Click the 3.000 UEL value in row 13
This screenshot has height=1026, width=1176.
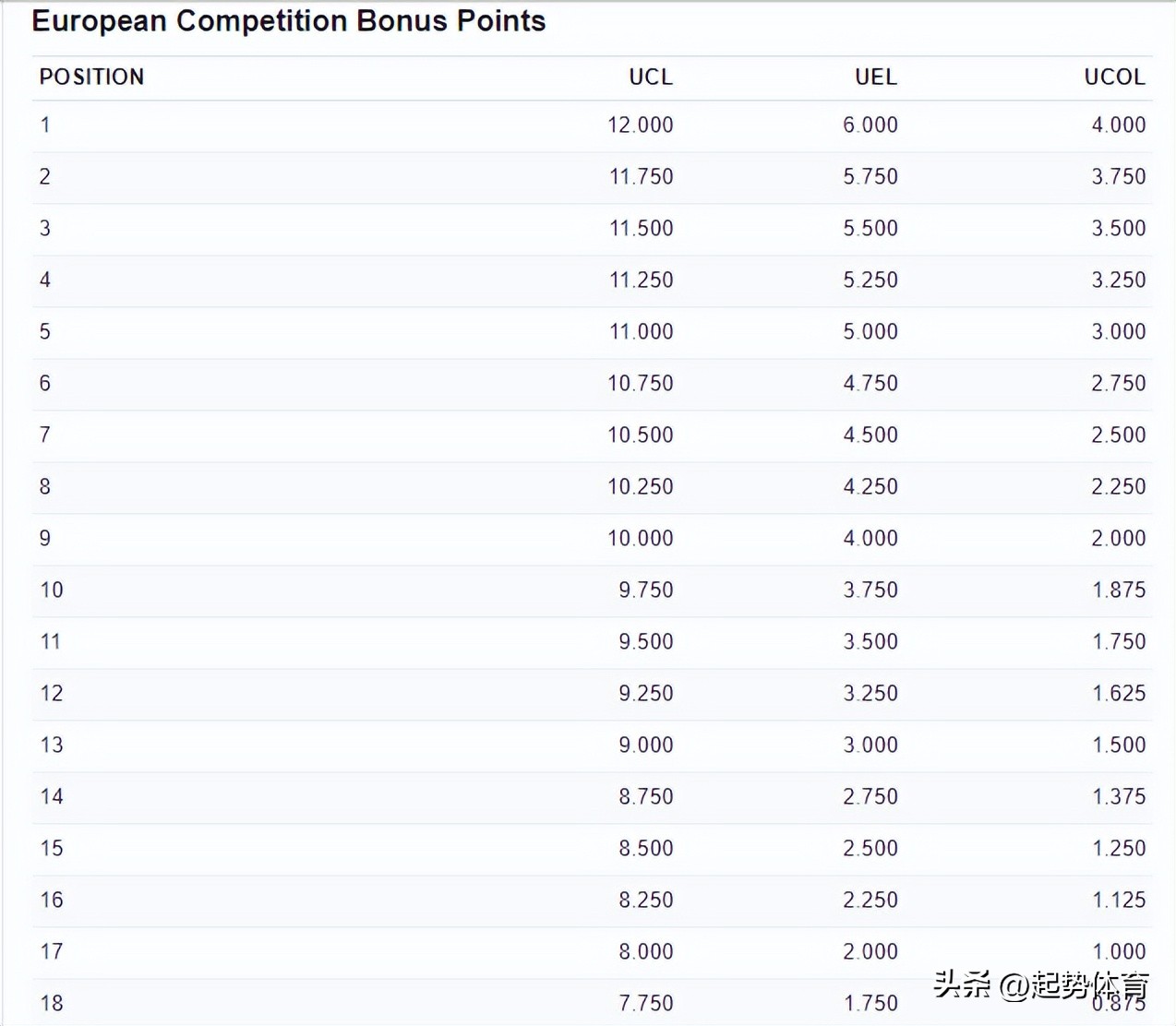pos(870,745)
